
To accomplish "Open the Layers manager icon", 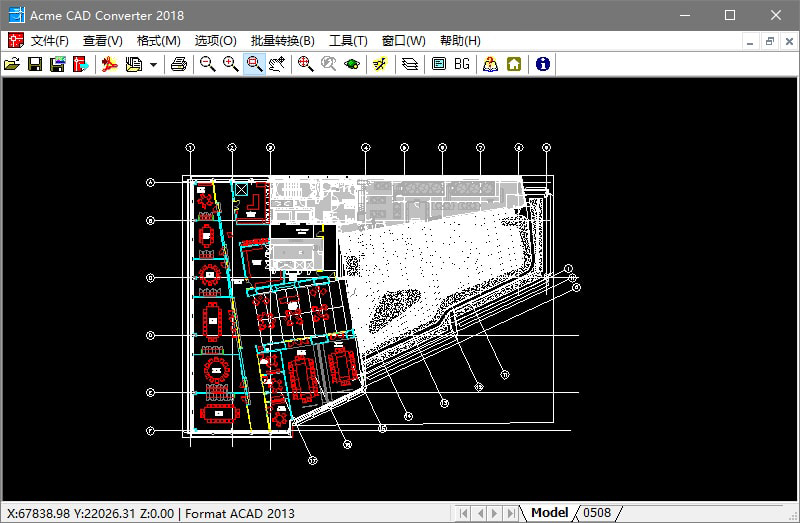I will tap(409, 64).
